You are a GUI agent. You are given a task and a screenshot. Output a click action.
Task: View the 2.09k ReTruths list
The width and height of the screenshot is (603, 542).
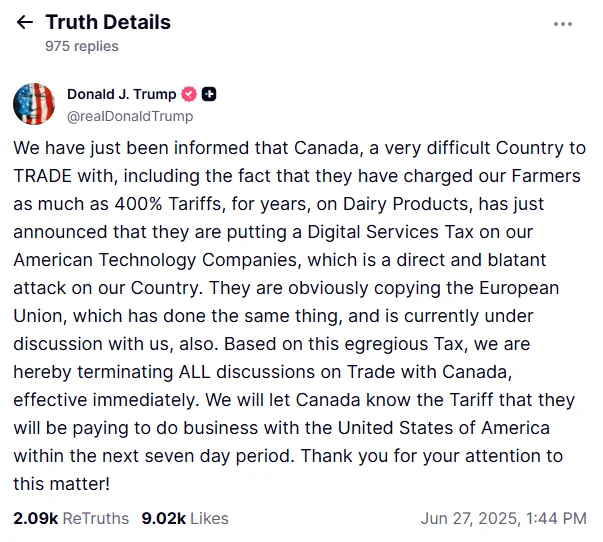pyautogui.click(x=71, y=518)
